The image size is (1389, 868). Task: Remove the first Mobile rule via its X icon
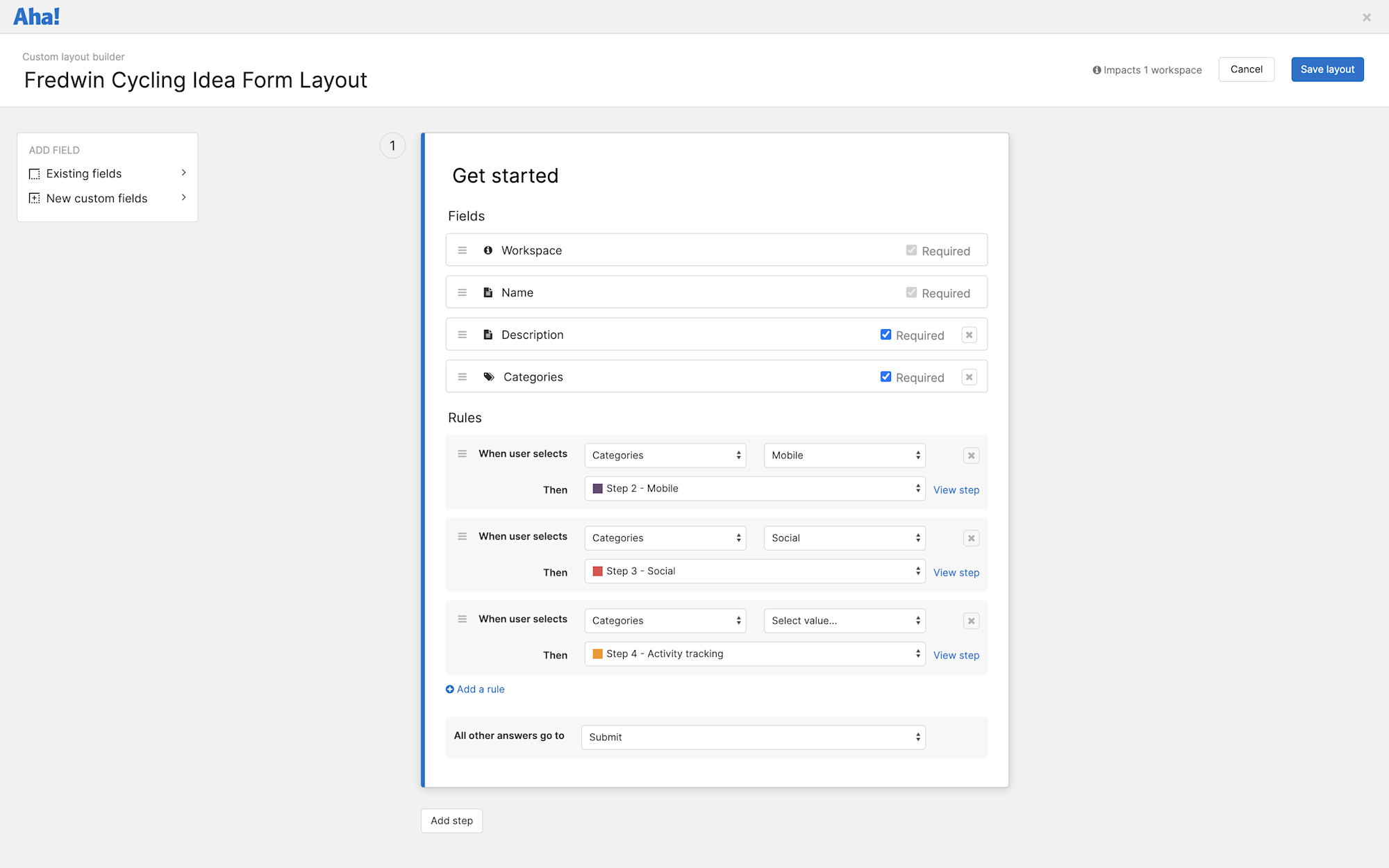[x=971, y=455]
